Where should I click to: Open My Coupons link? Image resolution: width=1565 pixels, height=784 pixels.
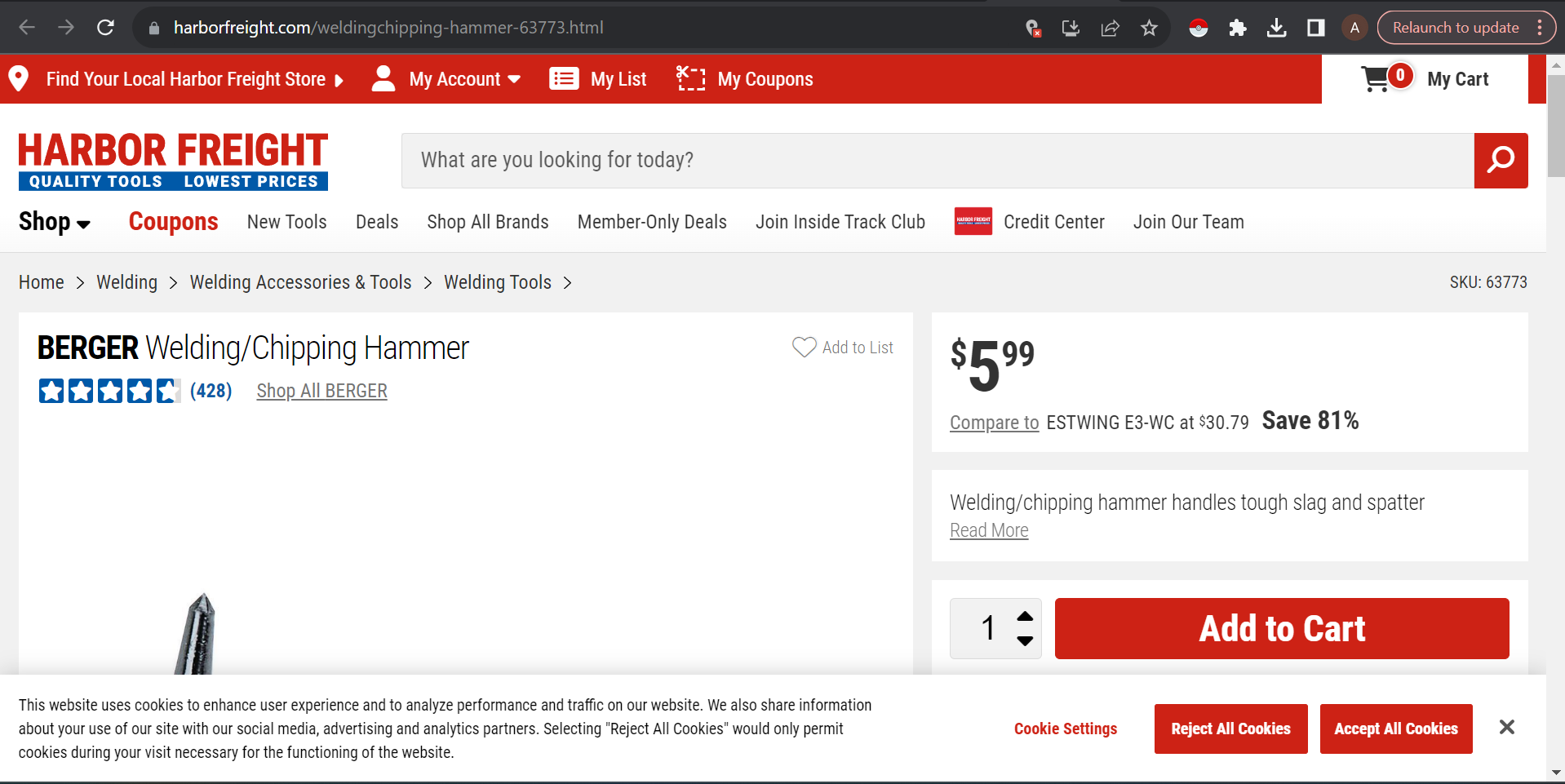[765, 79]
